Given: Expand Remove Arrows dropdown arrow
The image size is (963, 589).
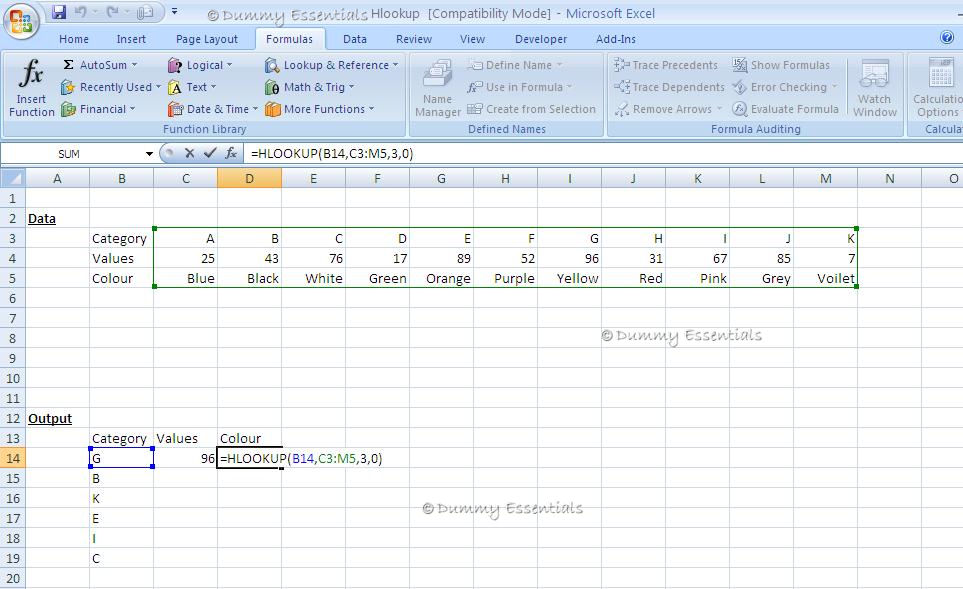Looking at the screenshot, I should pyautogui.click(x=719, y=109).
